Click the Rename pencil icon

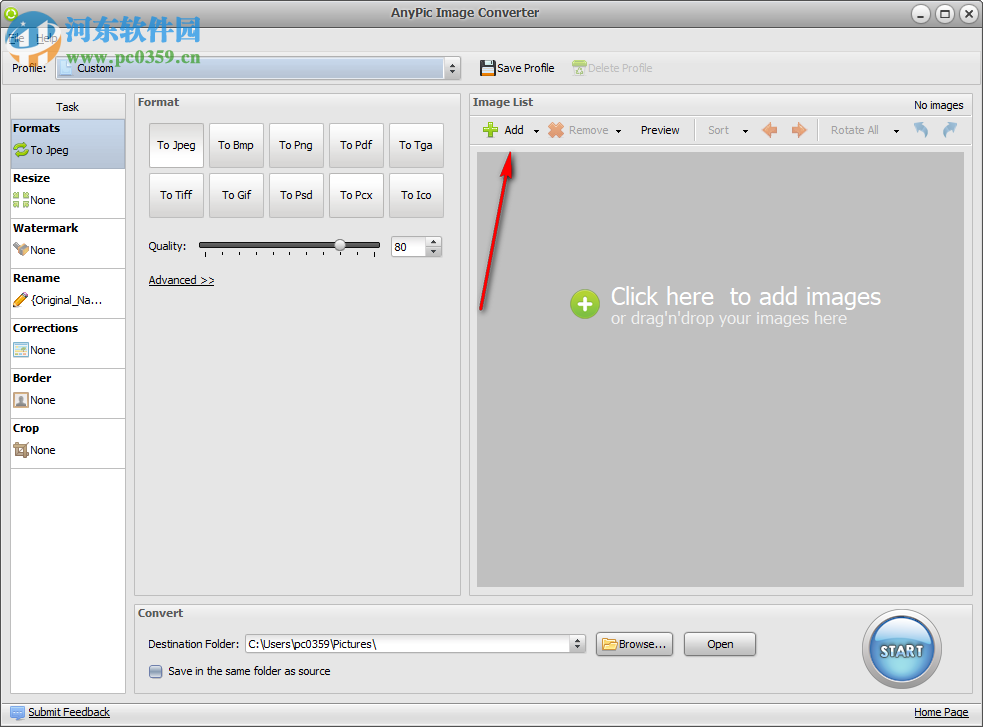coord(20,300)
